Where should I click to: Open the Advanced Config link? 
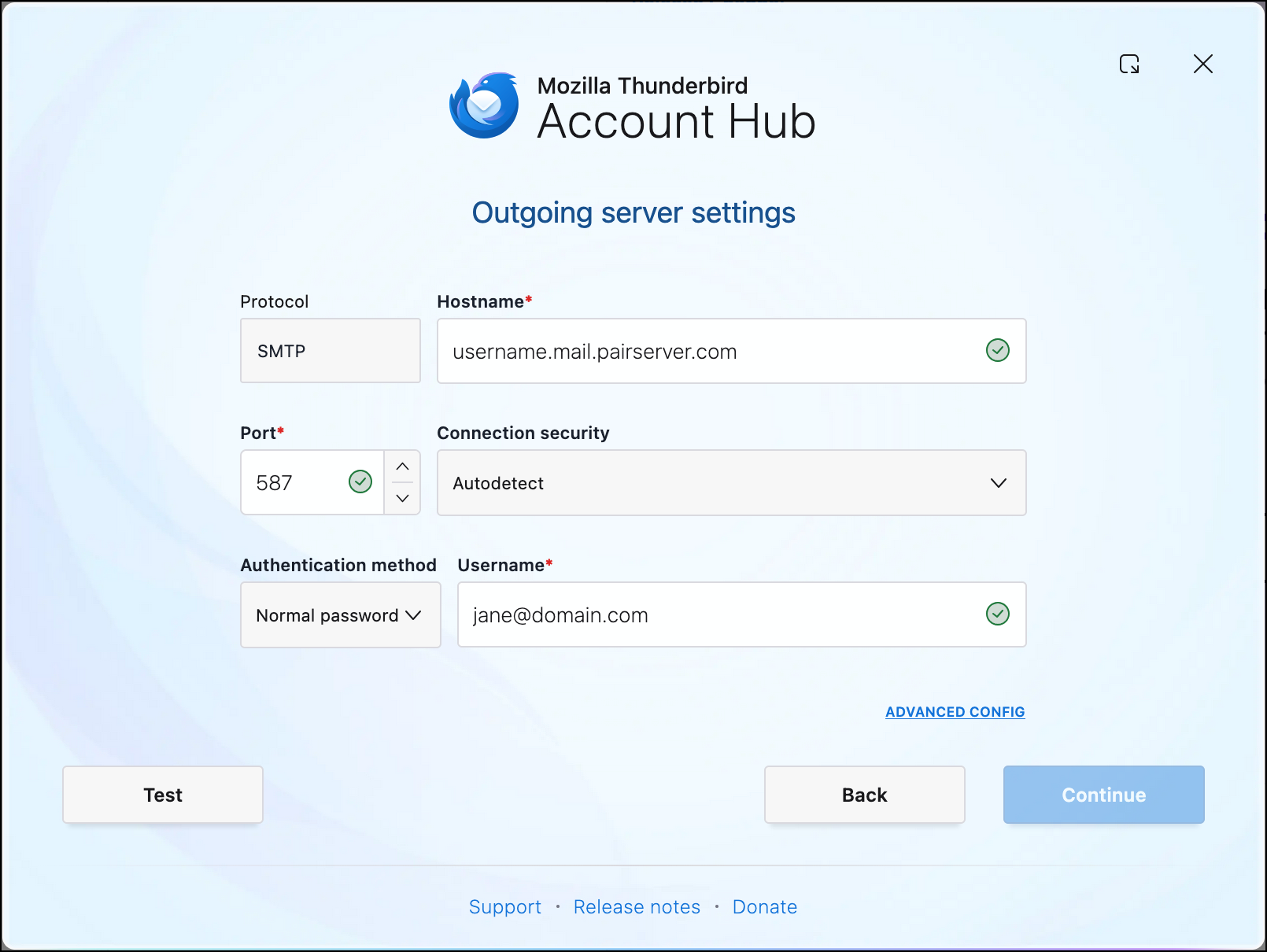pyautogui.click(x=955, y=712)
